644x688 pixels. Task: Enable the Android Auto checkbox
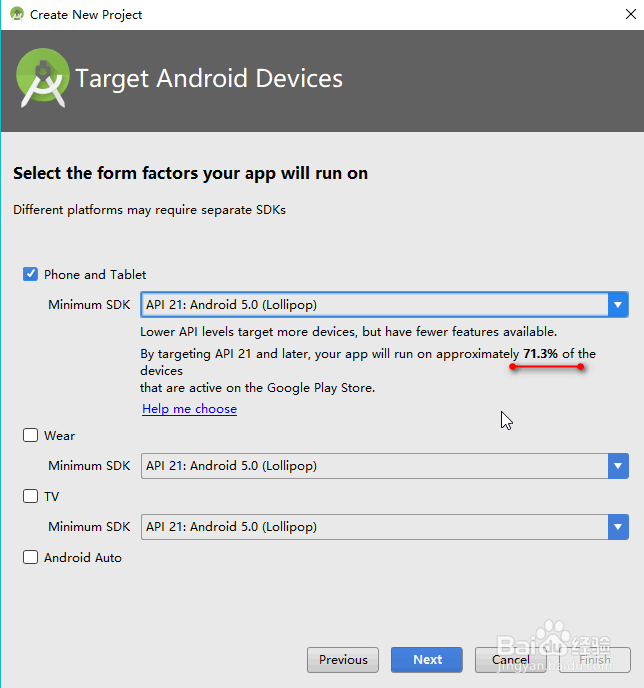pos(30,557)
